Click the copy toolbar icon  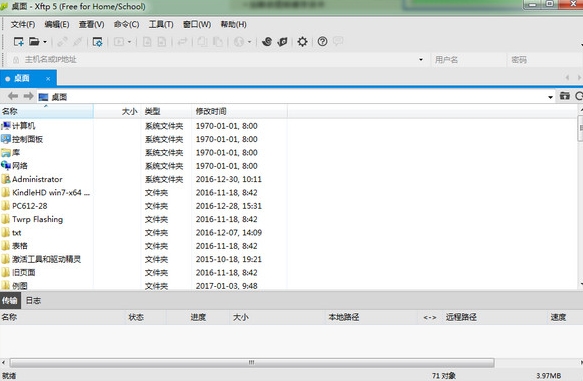tap(202, 42)
